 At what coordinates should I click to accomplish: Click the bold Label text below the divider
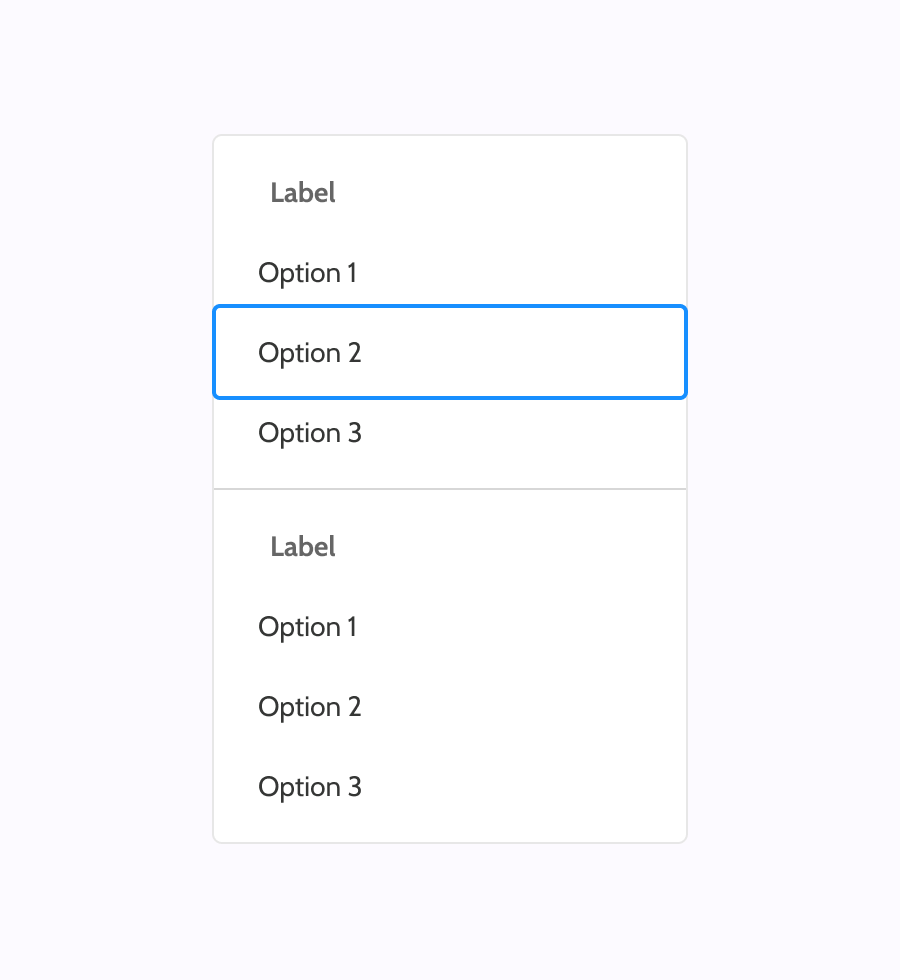click(x=303, y=547)
